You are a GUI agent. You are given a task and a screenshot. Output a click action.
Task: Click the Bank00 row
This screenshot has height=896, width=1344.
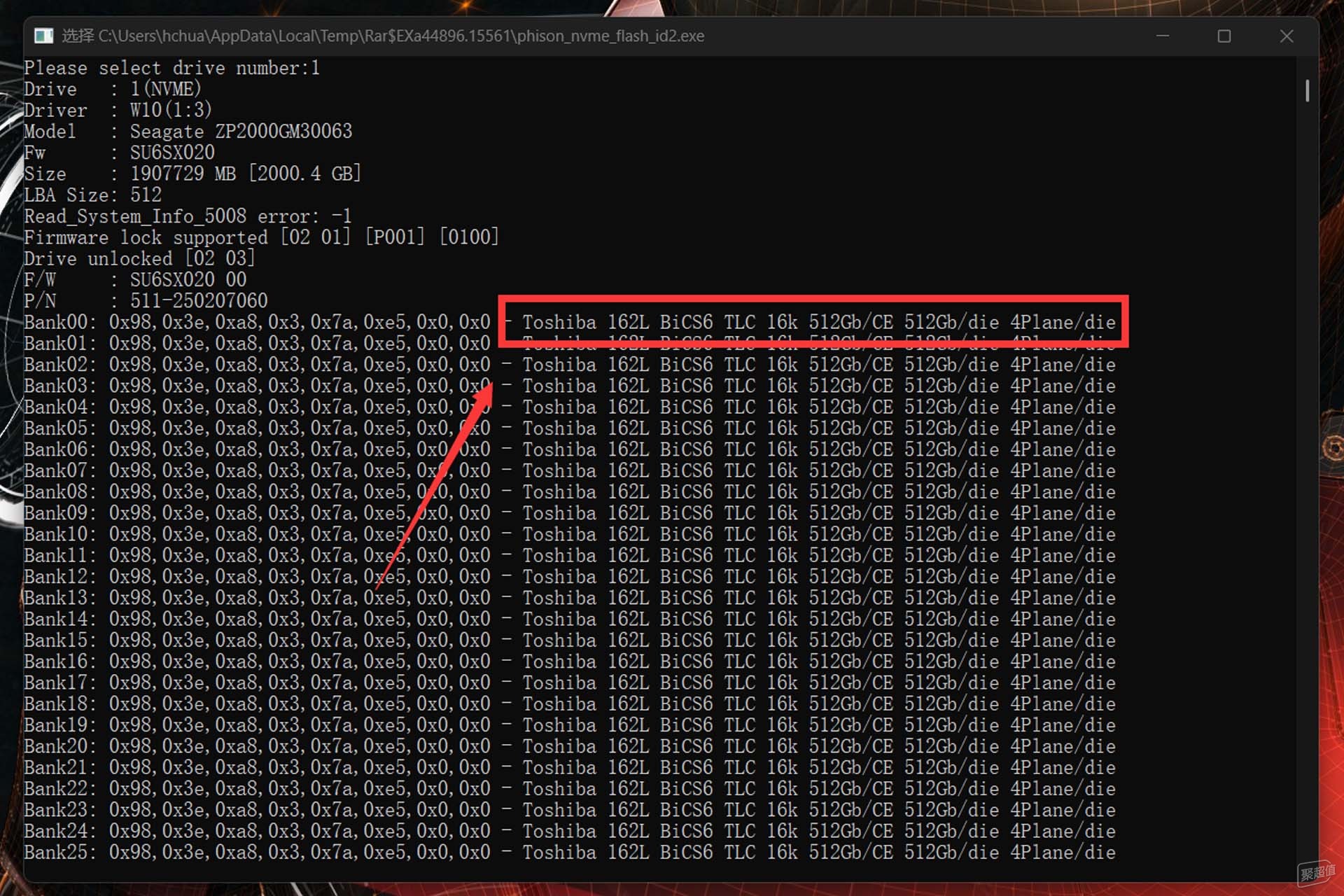[570, 322]
